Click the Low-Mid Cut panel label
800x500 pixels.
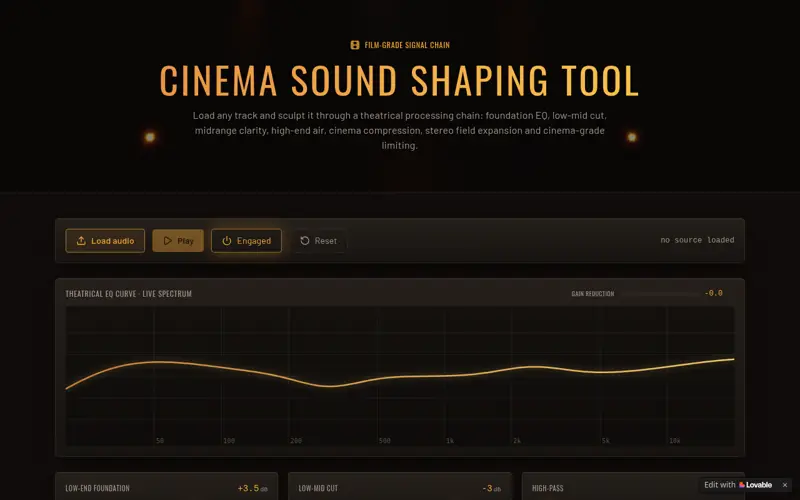tap(318, 488)
